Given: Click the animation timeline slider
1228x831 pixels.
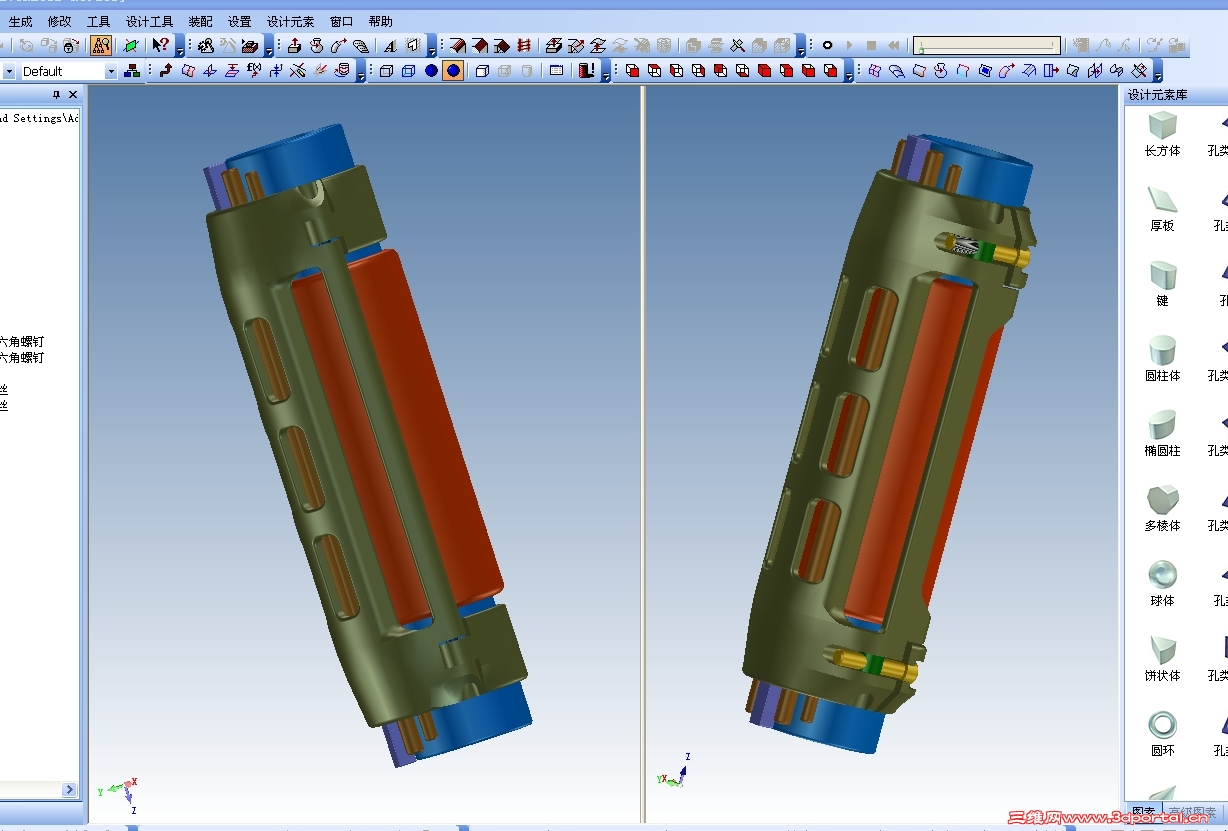Looking at the screenshot, I should tap(987, 45).
